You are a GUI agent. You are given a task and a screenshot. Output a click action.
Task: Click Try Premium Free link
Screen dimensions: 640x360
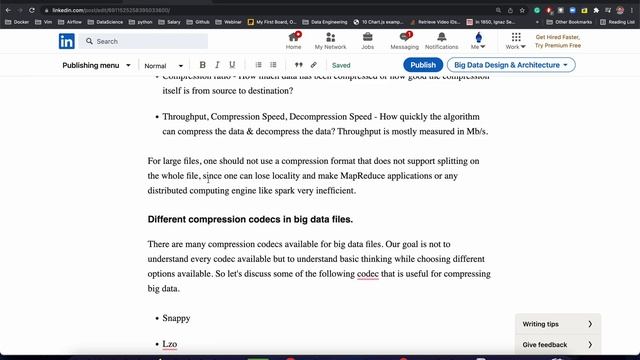[x=558, y=46]
